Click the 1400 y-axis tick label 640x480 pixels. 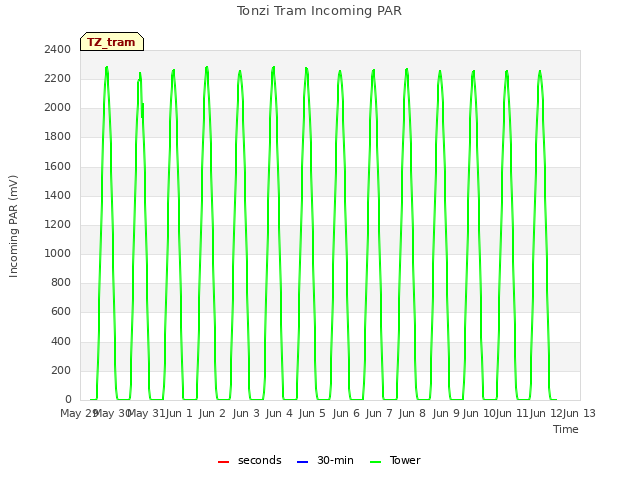coord(58,195)
